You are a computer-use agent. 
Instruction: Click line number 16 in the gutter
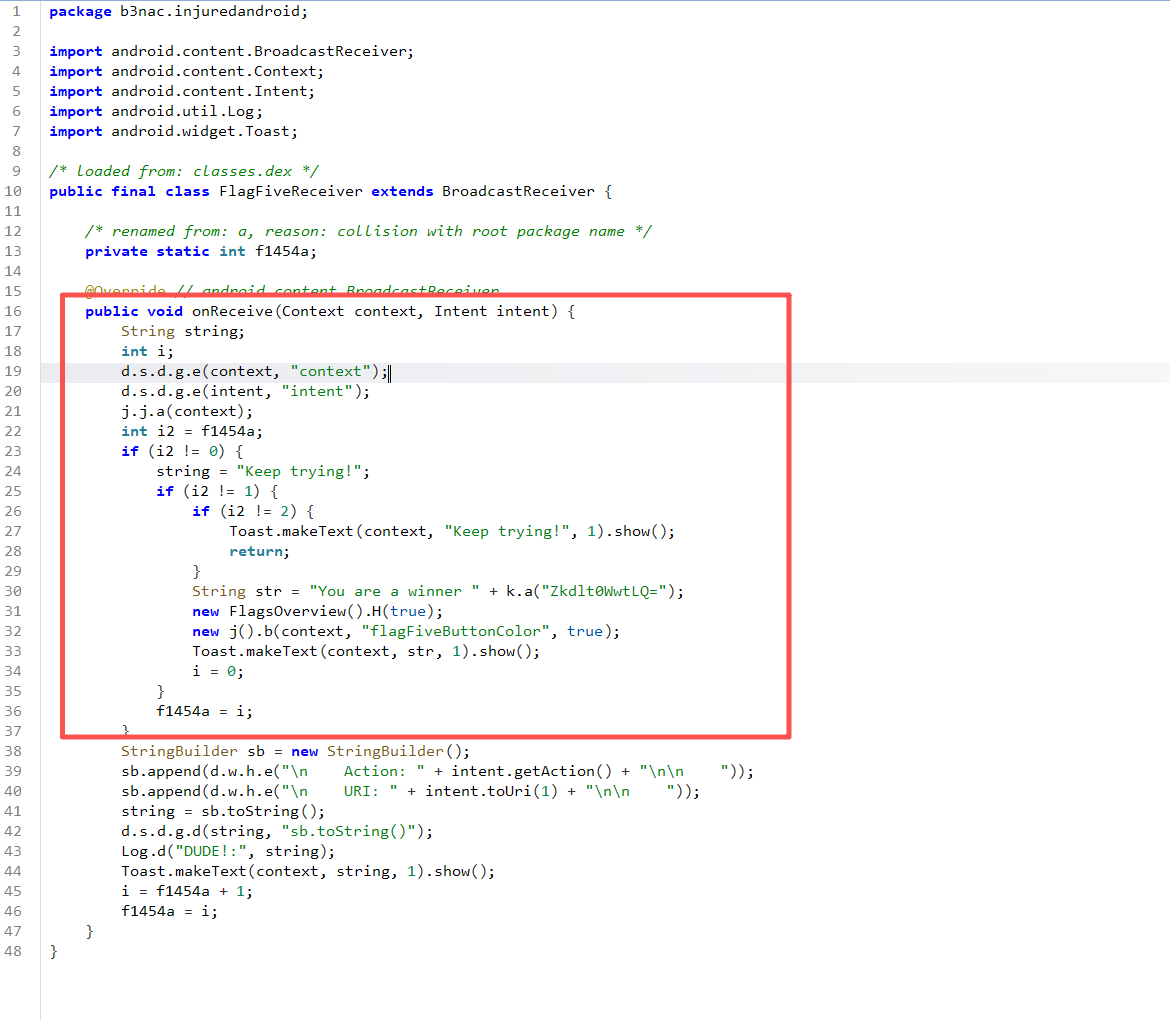[16, 311]
